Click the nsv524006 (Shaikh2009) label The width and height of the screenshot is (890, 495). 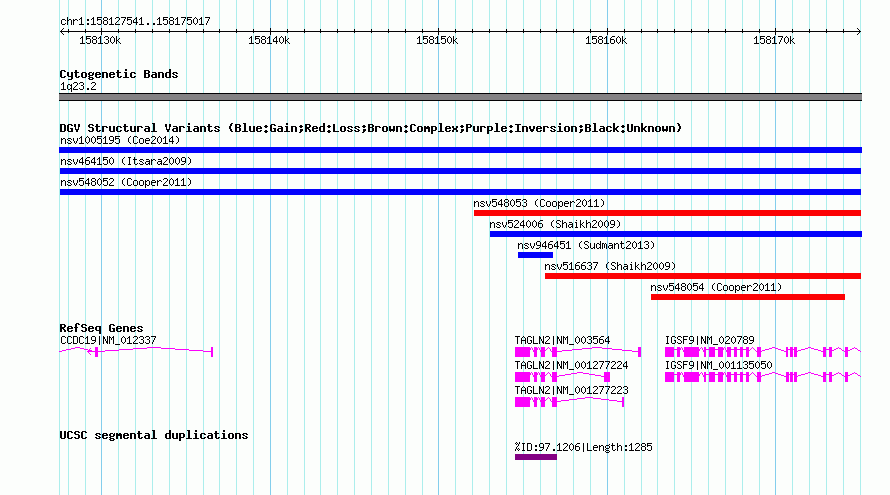point(555,224)
